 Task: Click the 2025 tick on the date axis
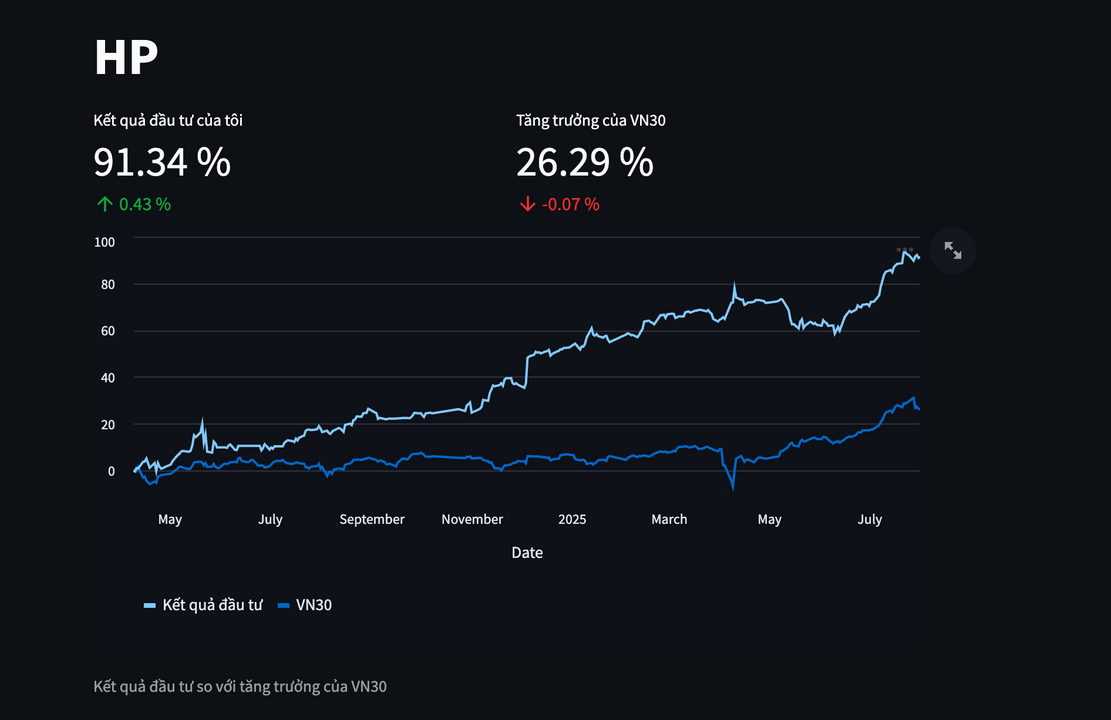pos(572,519)
